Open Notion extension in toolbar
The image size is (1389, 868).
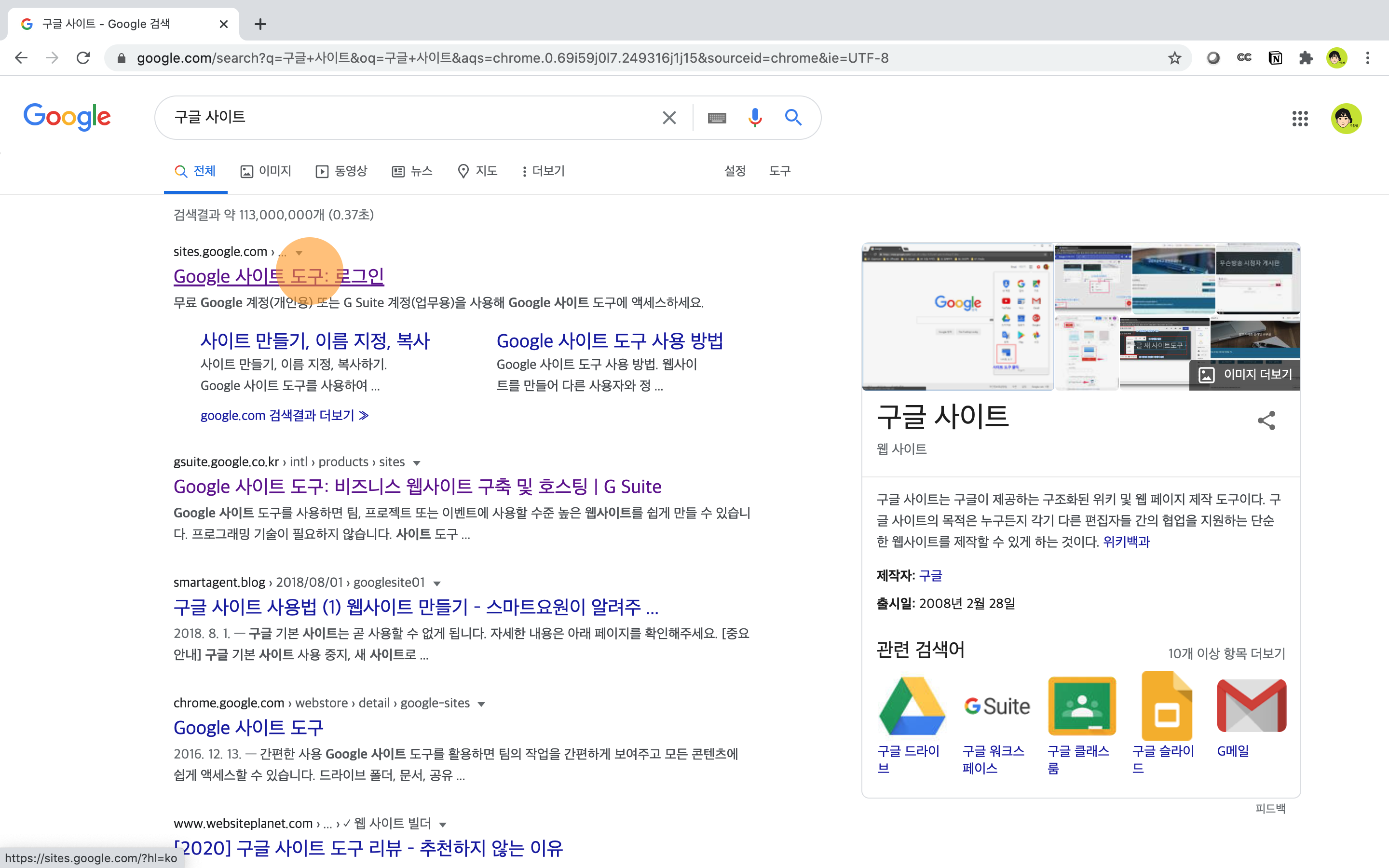(1275, 58)
